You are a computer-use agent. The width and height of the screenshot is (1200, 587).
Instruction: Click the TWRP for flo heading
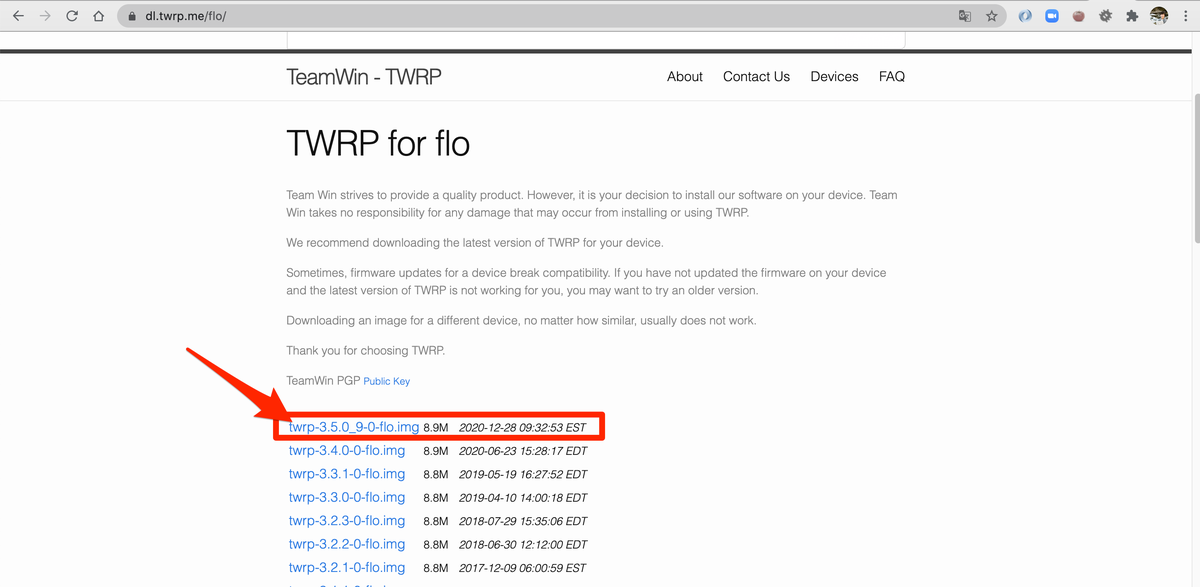tap(378, 144)
